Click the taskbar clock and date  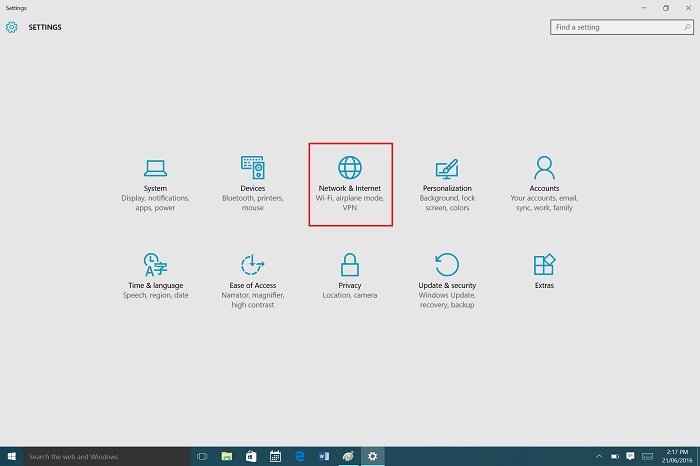[x=677, y=456]
